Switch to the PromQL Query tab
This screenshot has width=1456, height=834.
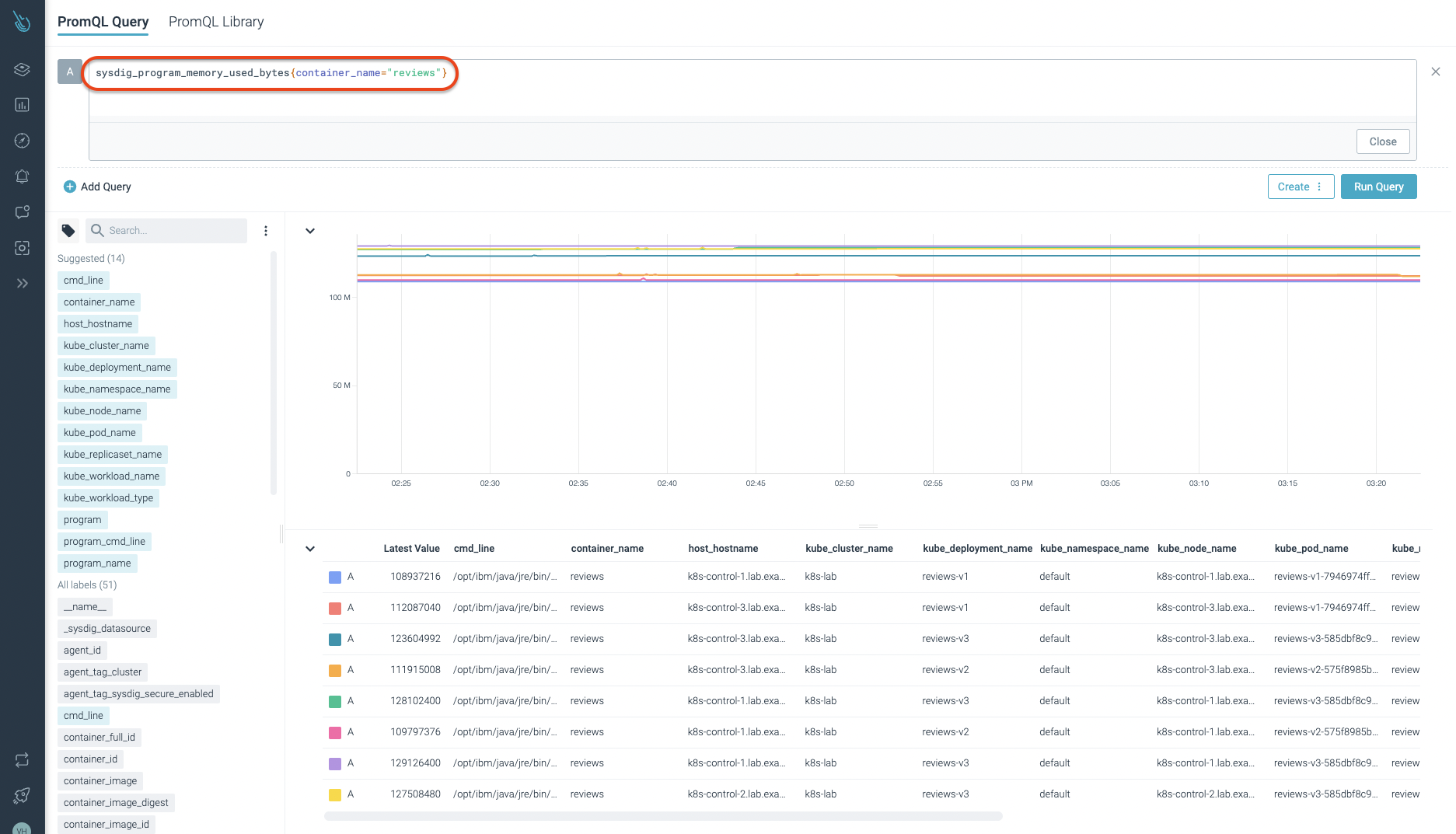pos(103,22)
